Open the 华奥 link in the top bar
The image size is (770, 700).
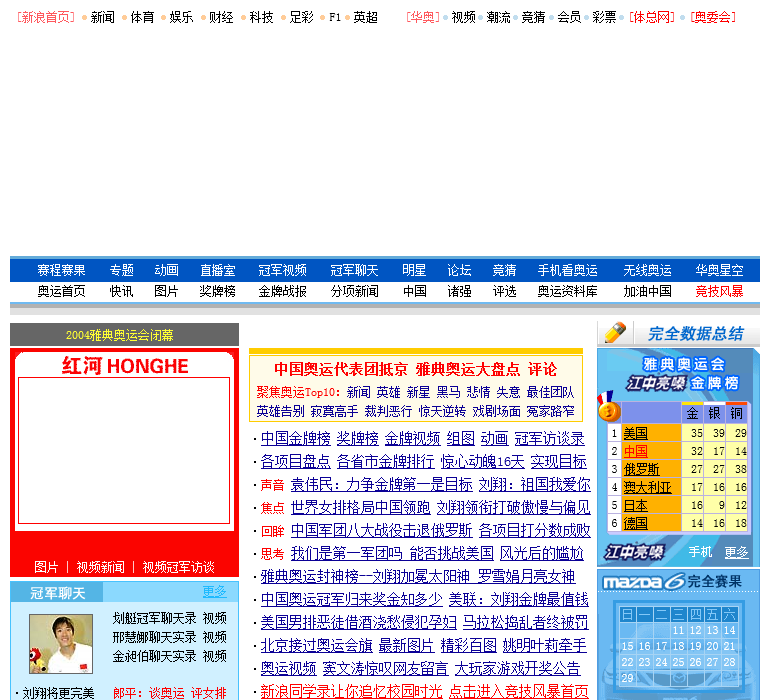pyautogui.click(x=423, y=18)
